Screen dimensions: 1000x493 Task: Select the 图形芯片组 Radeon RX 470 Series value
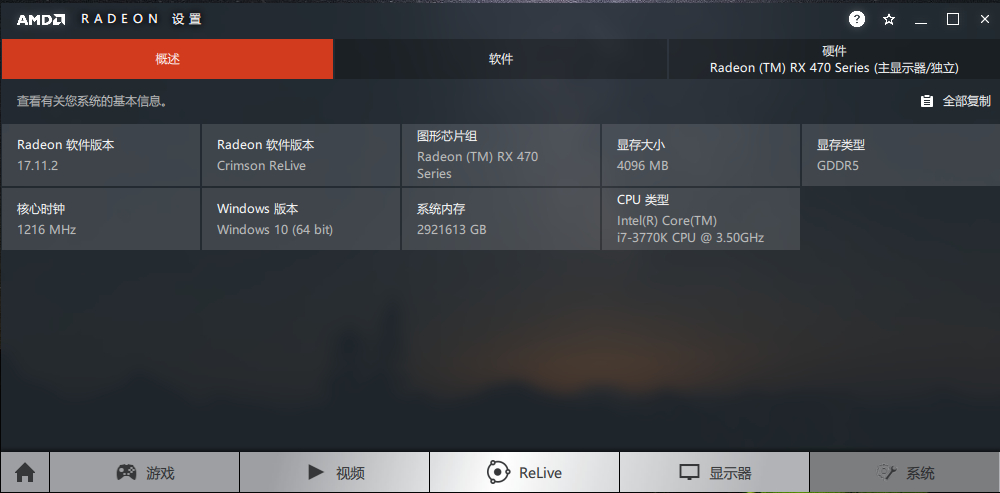pyautogui.click(x=478, y=165)
